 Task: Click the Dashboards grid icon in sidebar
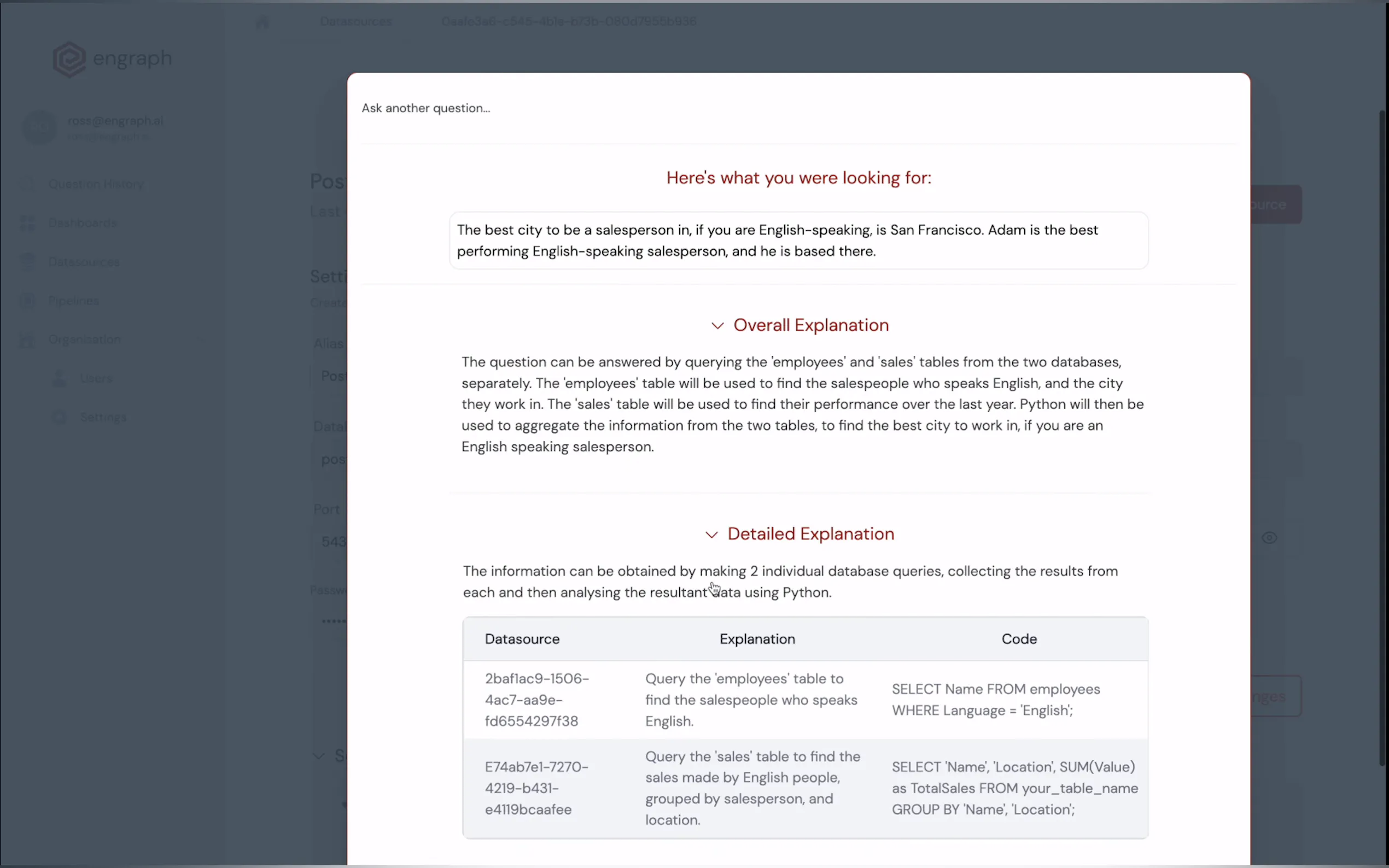pos(27,223)
